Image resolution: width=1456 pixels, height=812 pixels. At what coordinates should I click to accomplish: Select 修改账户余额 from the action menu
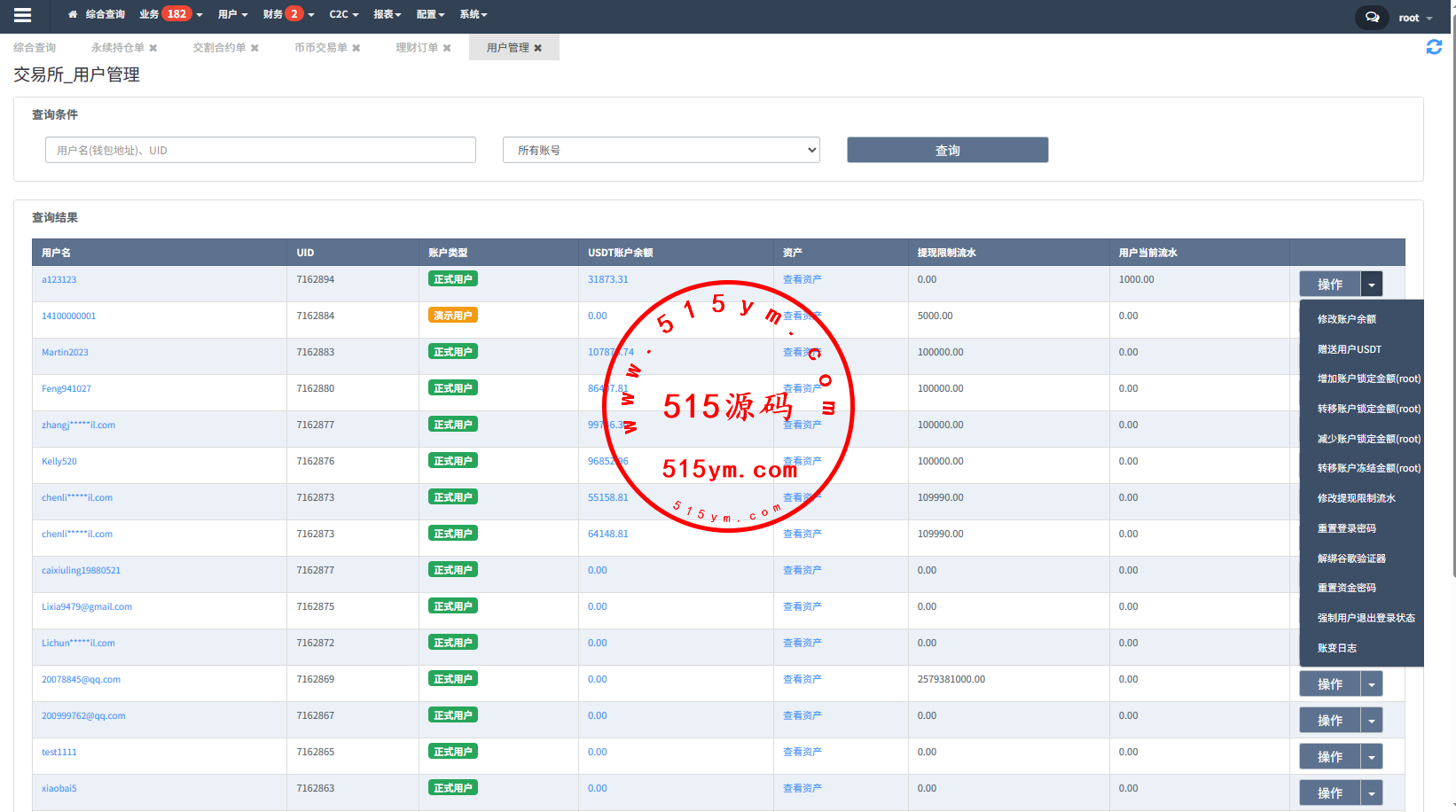[x=1346, y=319]
